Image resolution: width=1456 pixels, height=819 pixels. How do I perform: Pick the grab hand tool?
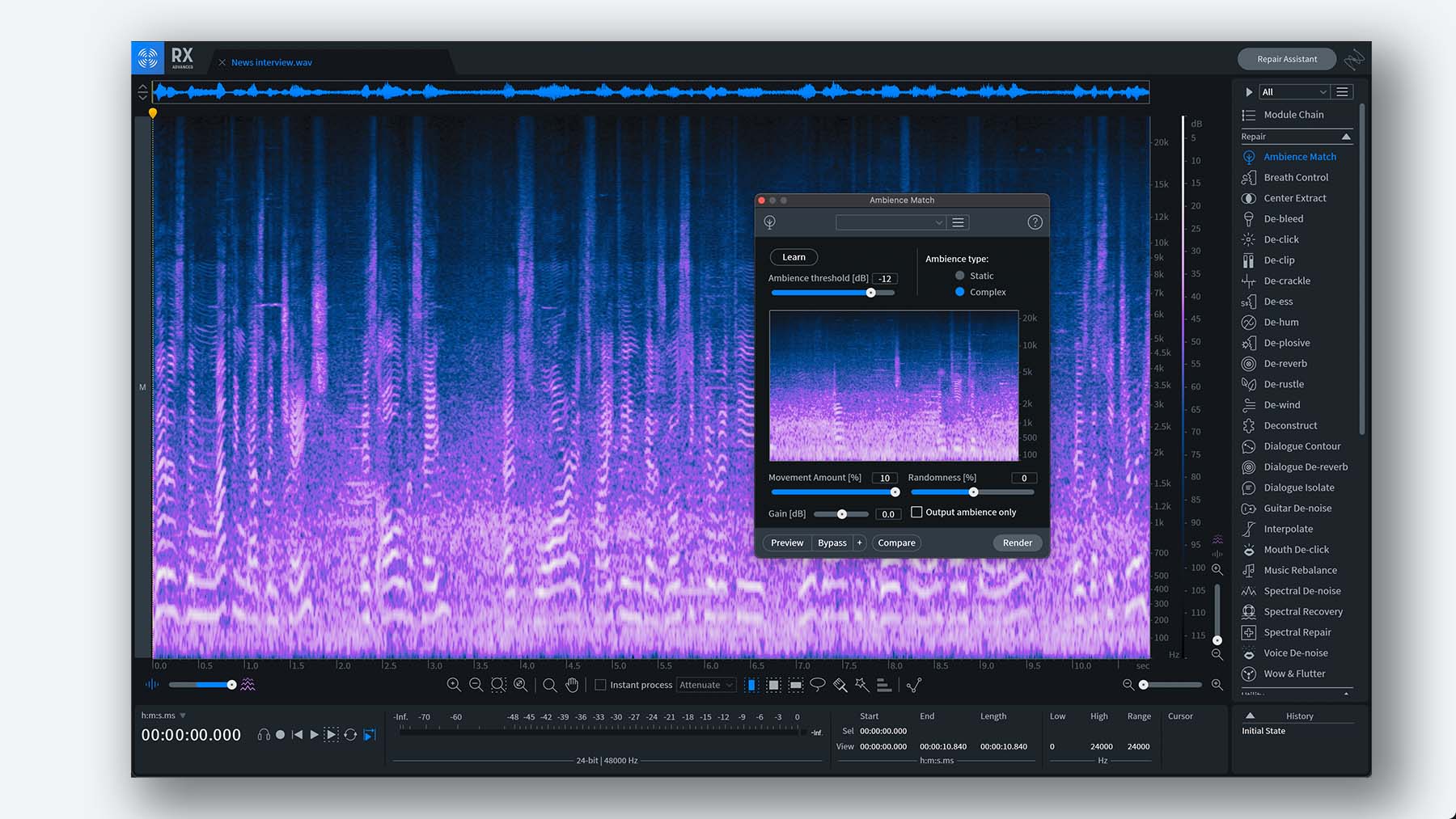[x=572, y=685]
